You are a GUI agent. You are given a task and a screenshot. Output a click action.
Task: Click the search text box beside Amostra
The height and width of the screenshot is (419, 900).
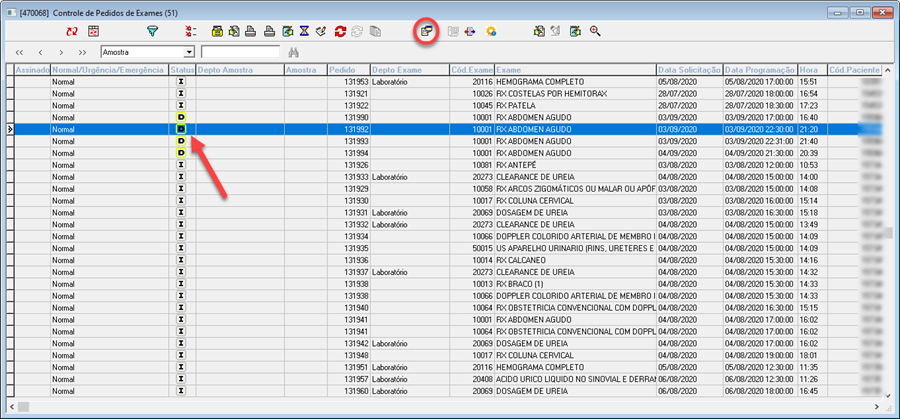(240, 52)
